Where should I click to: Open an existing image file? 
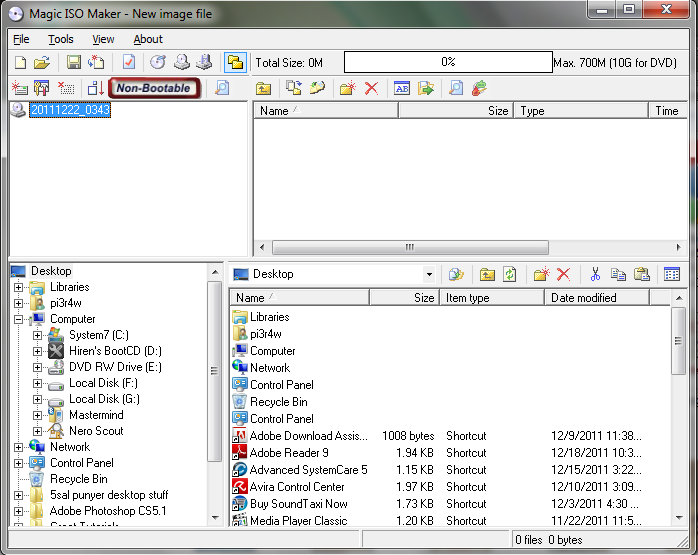pos(42,62)
